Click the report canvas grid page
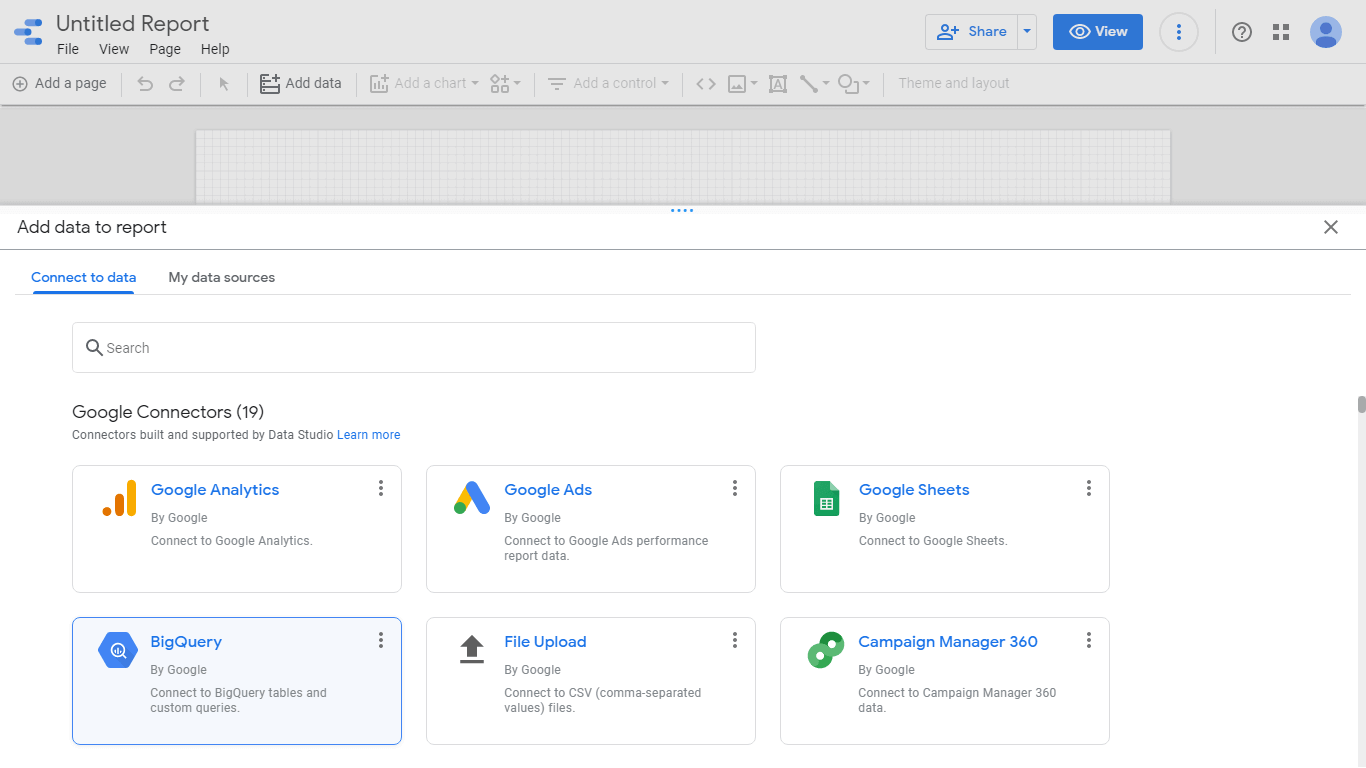The image size is (1366, 768). click(682, 167)
